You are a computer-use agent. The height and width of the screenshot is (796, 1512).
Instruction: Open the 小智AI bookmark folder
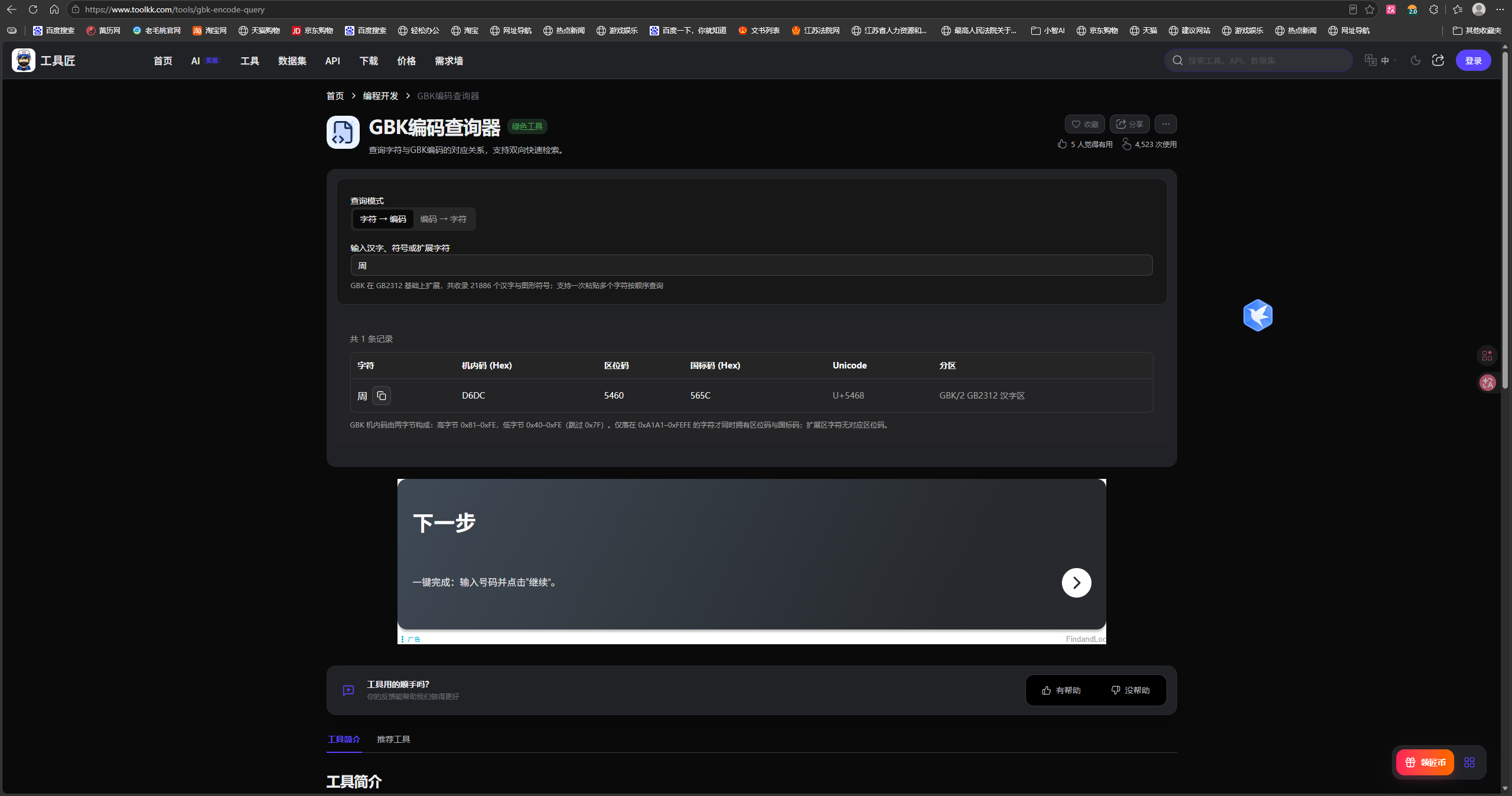[x=1048, y=30]
